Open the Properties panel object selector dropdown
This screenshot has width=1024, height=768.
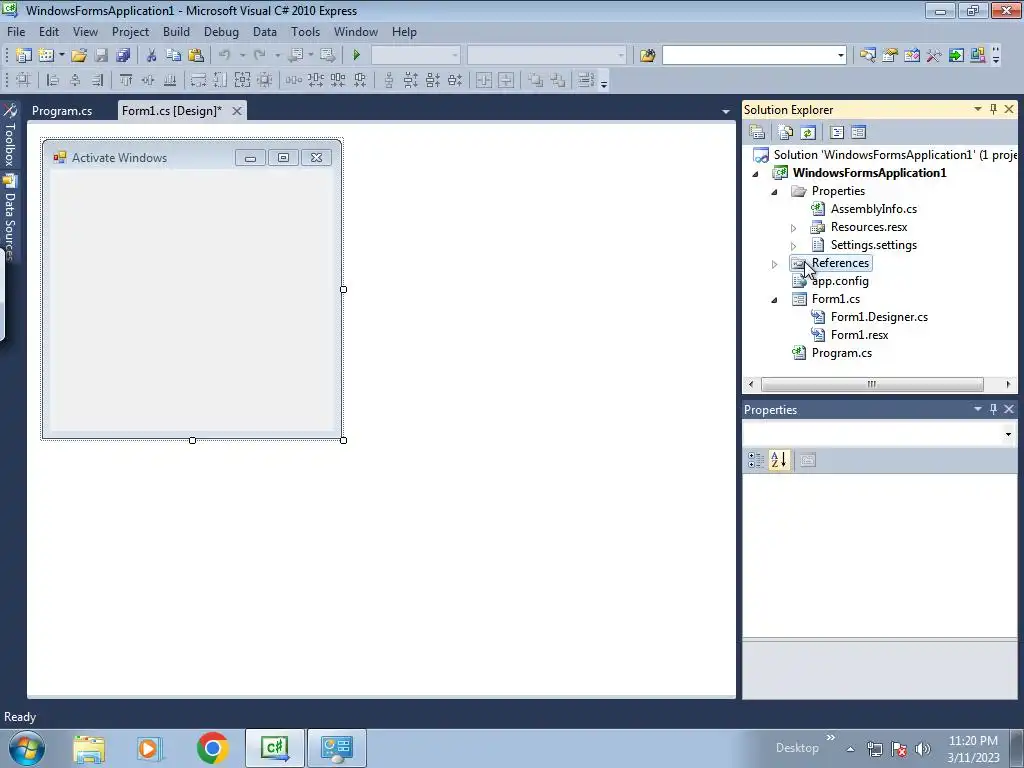(x=1008, y=434)
